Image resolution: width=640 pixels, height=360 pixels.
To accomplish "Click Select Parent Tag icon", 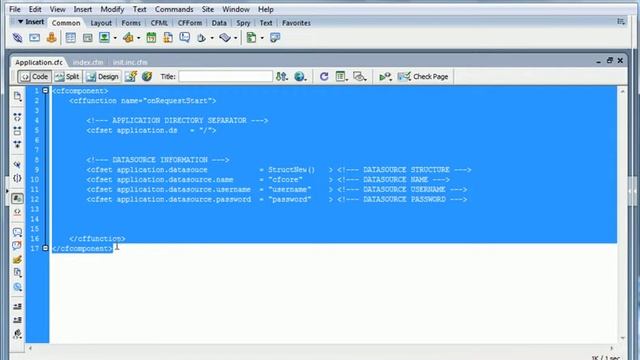I will coord(17,164).
